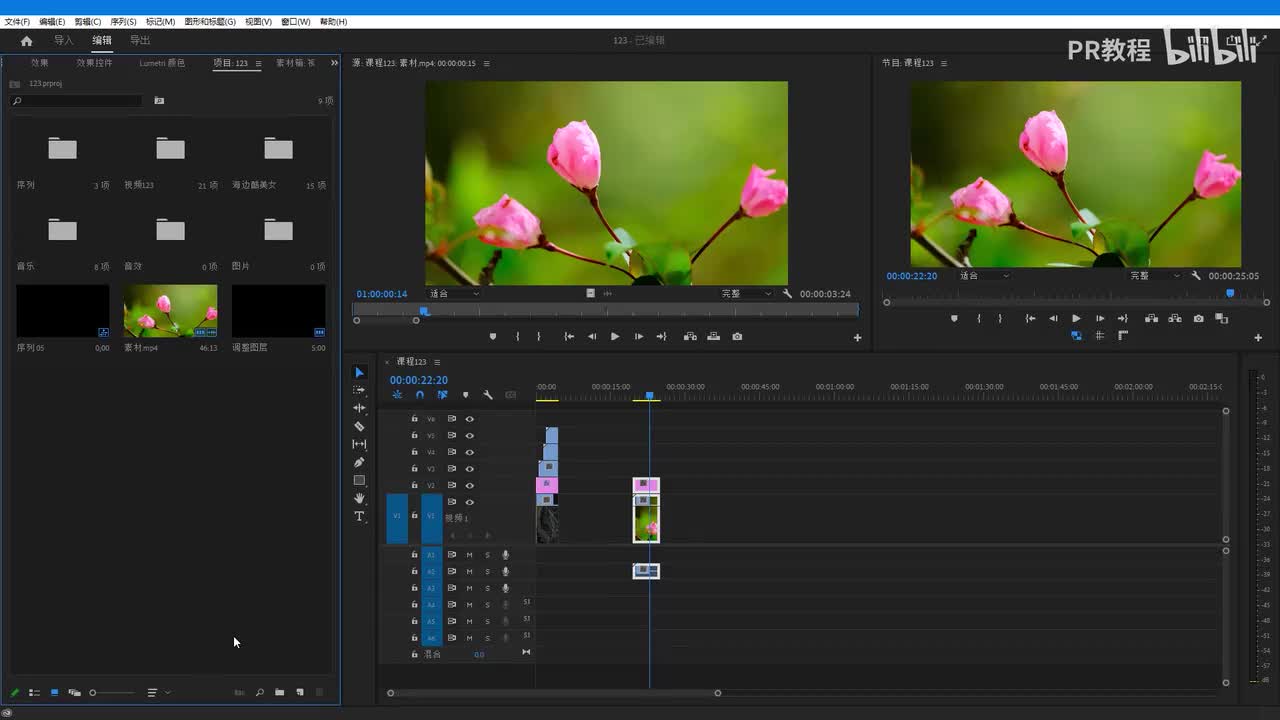Open timeline display settings wrench
Viewport: 1280px width, 720px height.
[488, 395]
